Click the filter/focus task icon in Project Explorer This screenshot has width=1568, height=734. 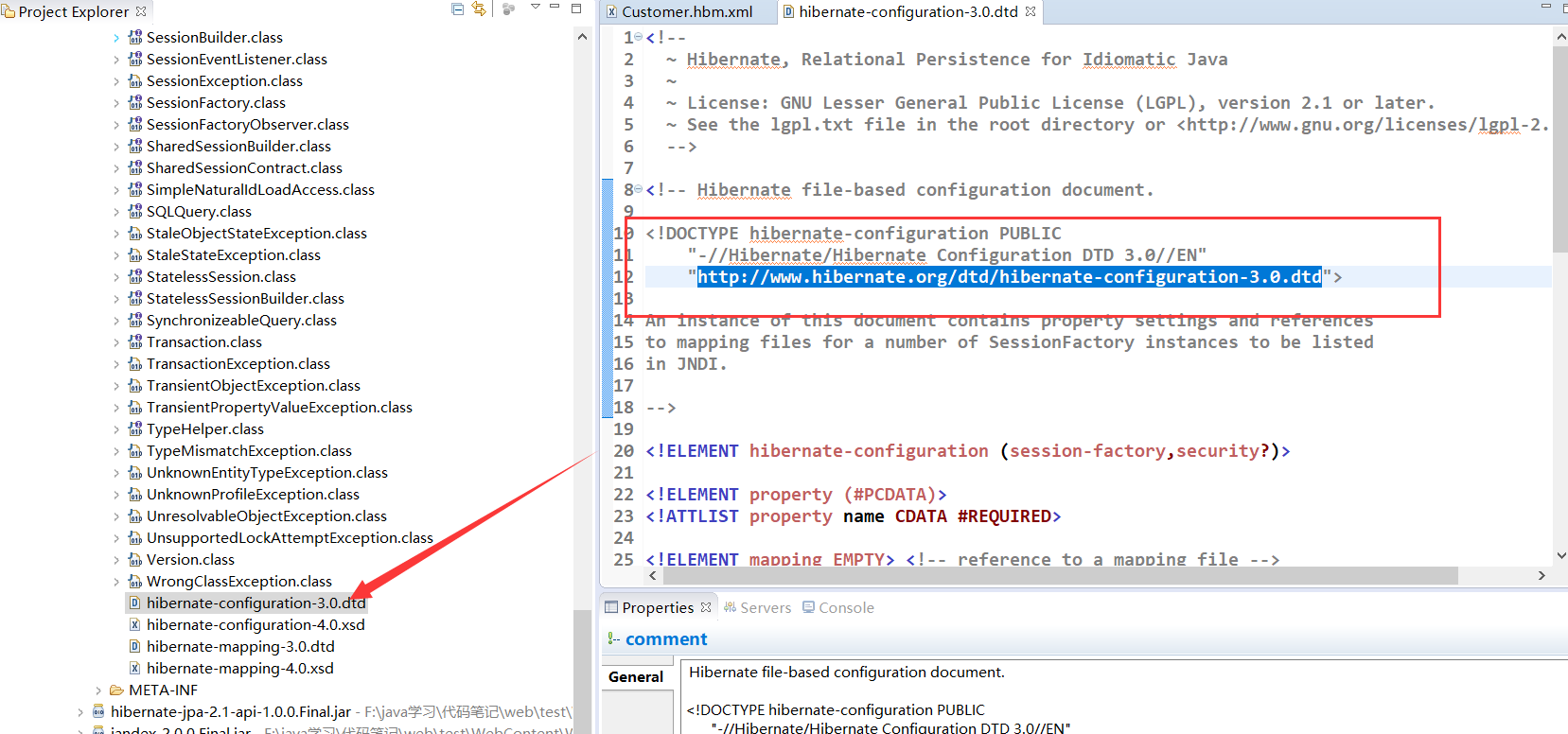point(509,9)
